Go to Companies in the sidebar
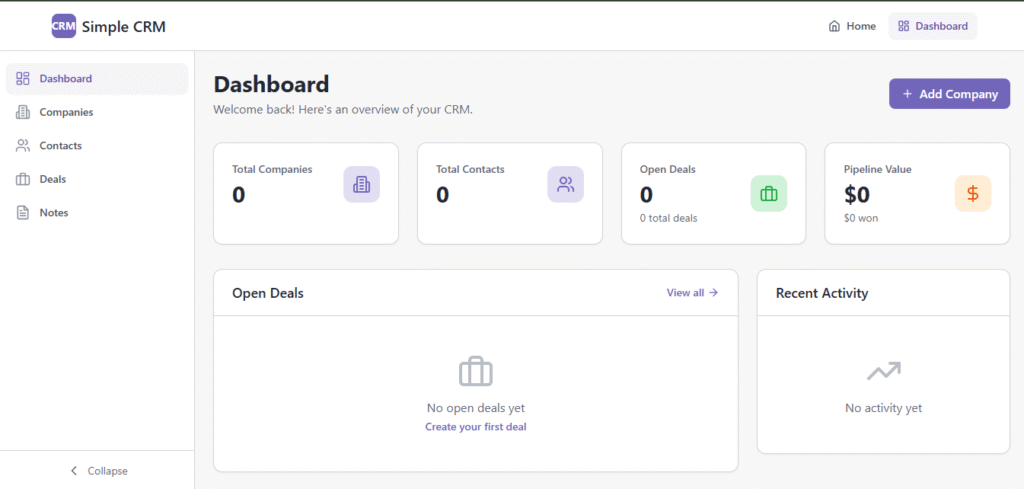Image resolution: width=1024 pixels, height=489 pixels. (66, 112)
